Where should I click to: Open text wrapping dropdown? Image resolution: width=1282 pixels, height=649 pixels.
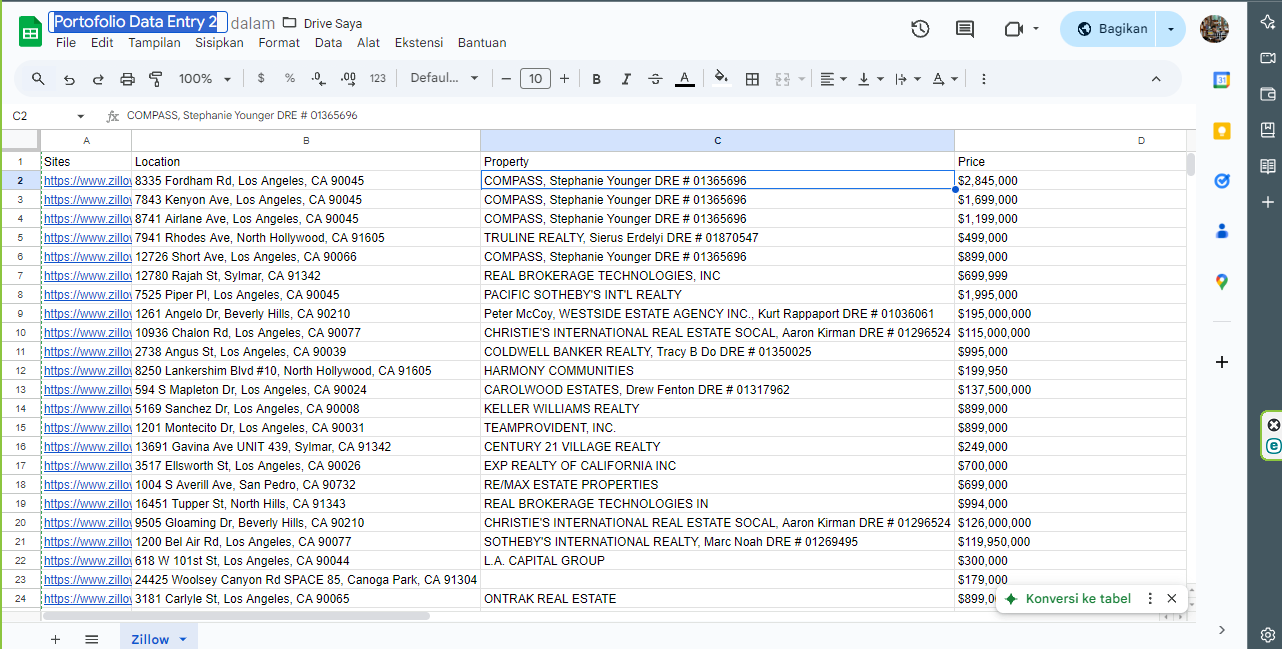click(x=907, y=78)
